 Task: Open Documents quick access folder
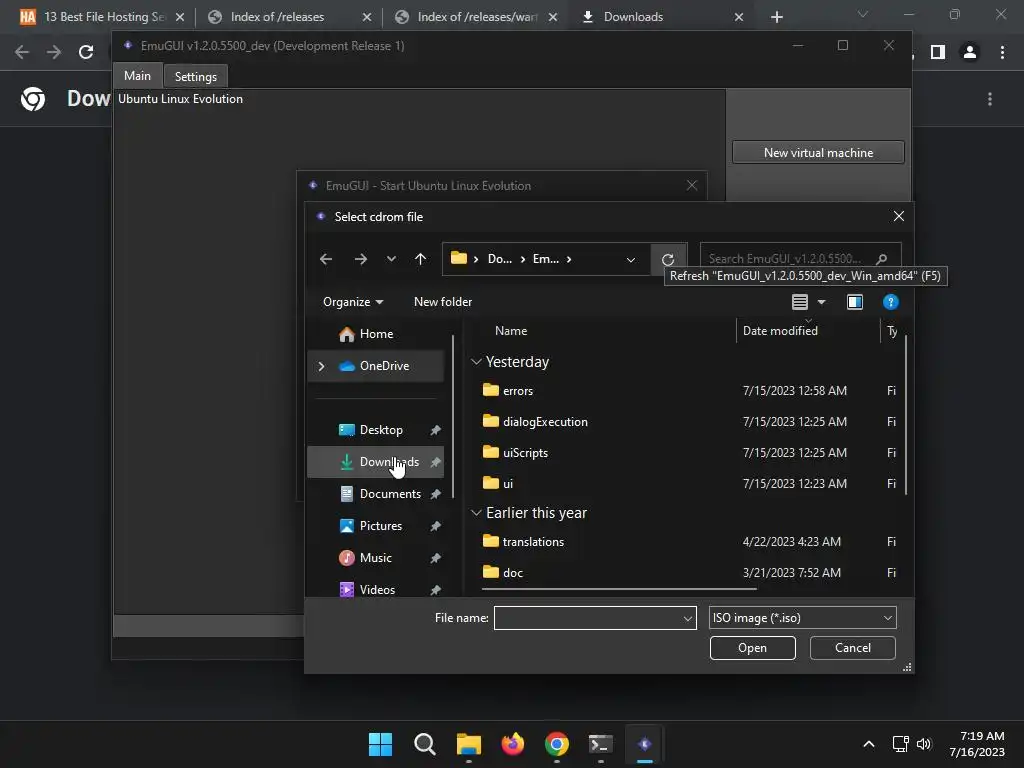pyautogui.click(x=376, y=494)
